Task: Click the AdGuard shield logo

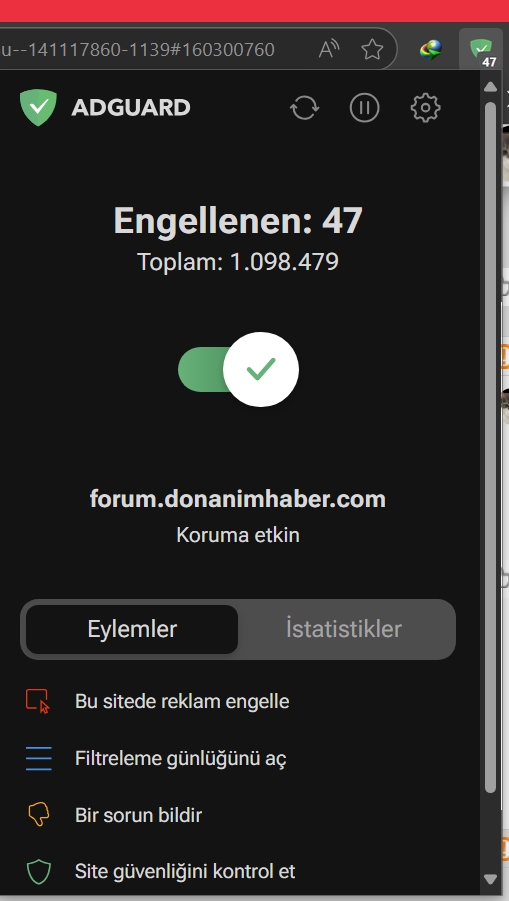Action: (38, 107)
